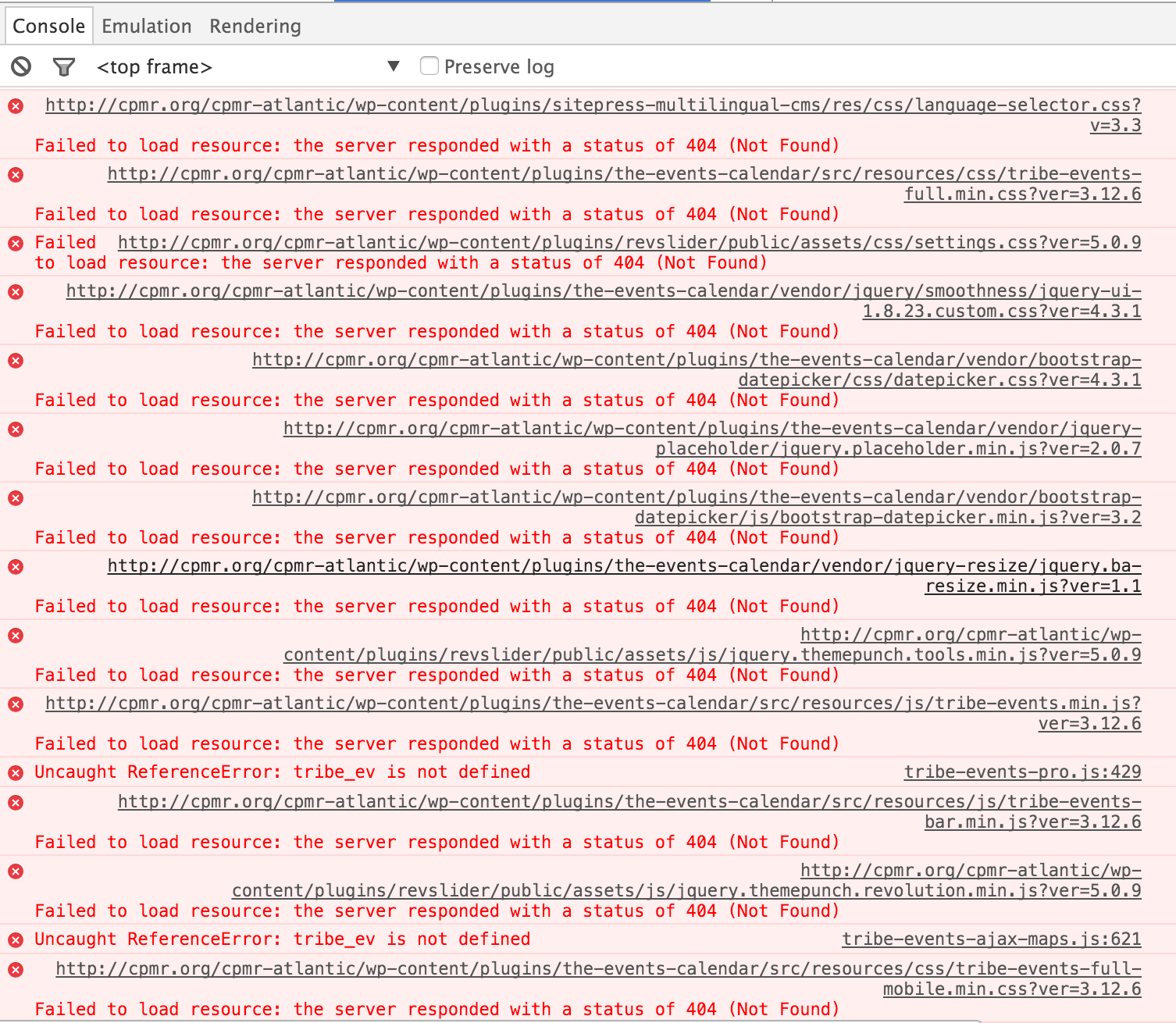
Task: Click error icon beside tribe-events-bar.min.js failure
Action: (16, 803)
